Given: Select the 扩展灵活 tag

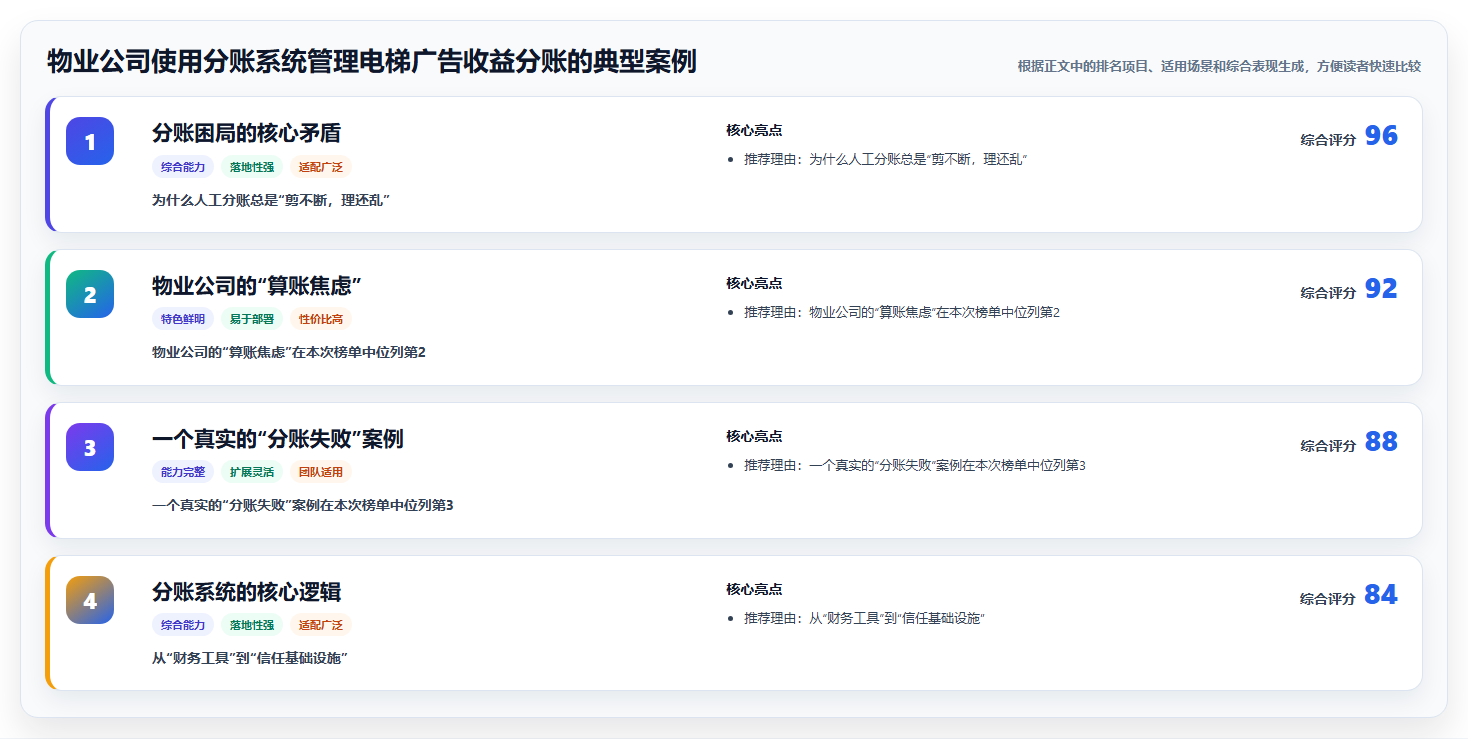Looking at the screenshot, I should [x=252, y=472].
